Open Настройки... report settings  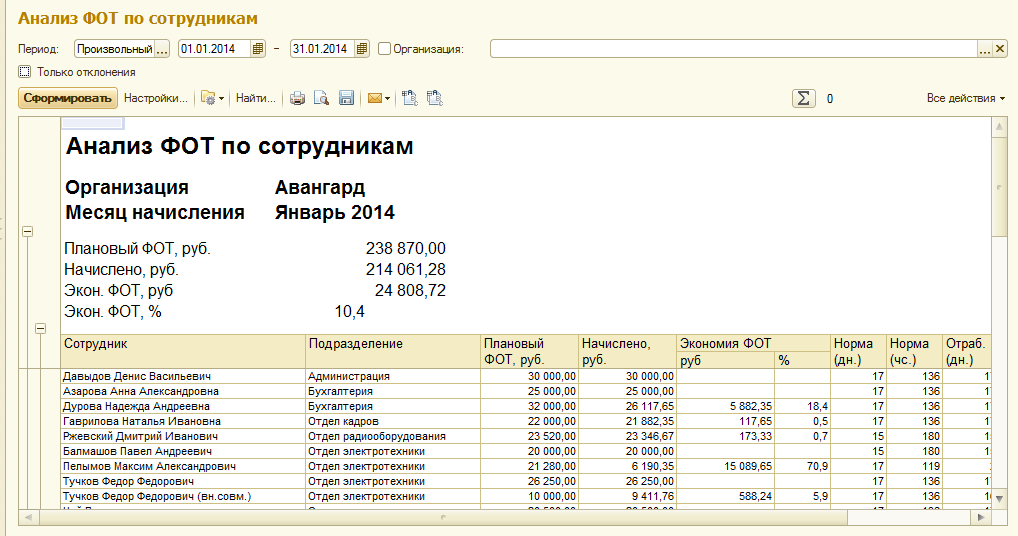[155, 98]
